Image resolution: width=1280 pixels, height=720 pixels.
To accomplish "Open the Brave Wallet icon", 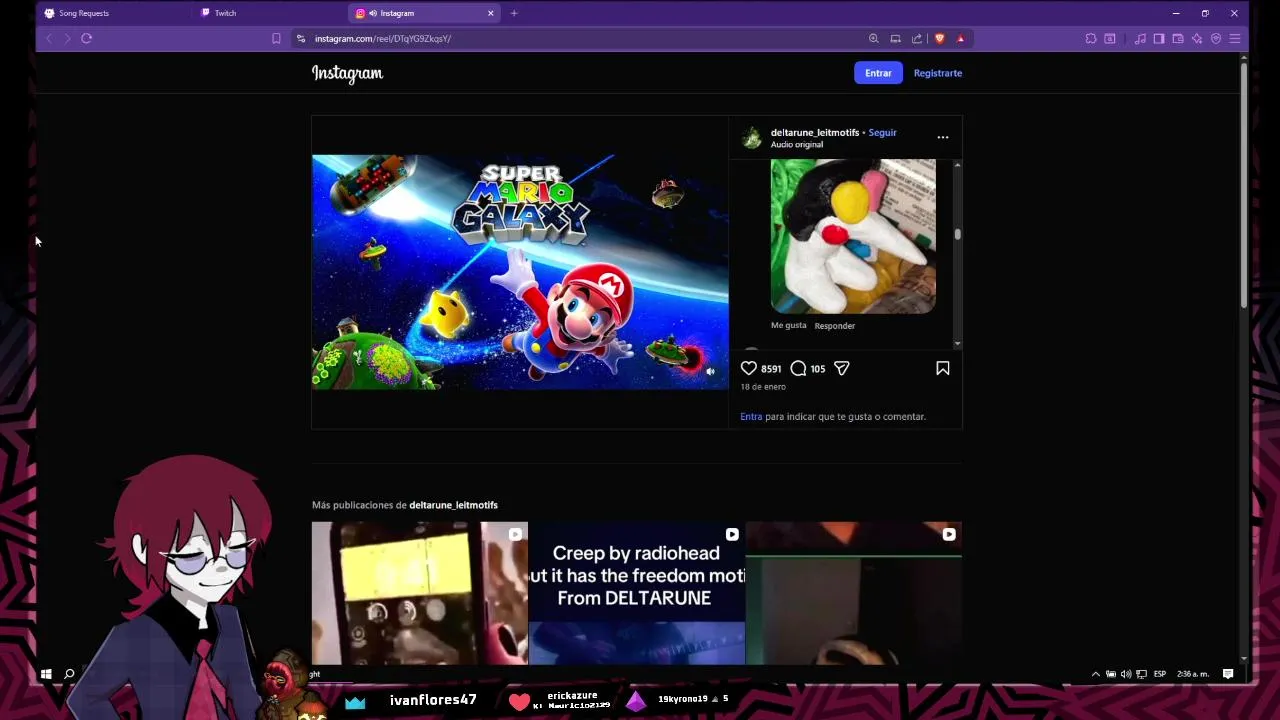I will click(x=1178, y=38).
